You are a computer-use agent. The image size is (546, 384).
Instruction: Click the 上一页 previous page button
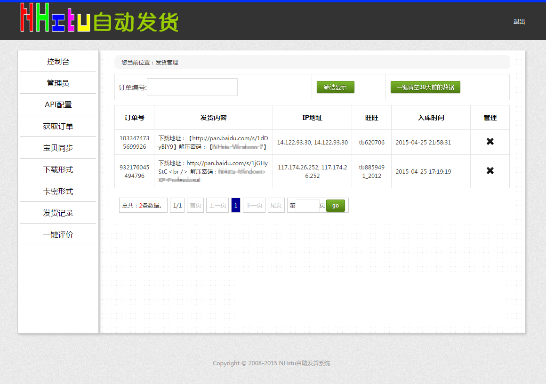click(x=217, y=205)
